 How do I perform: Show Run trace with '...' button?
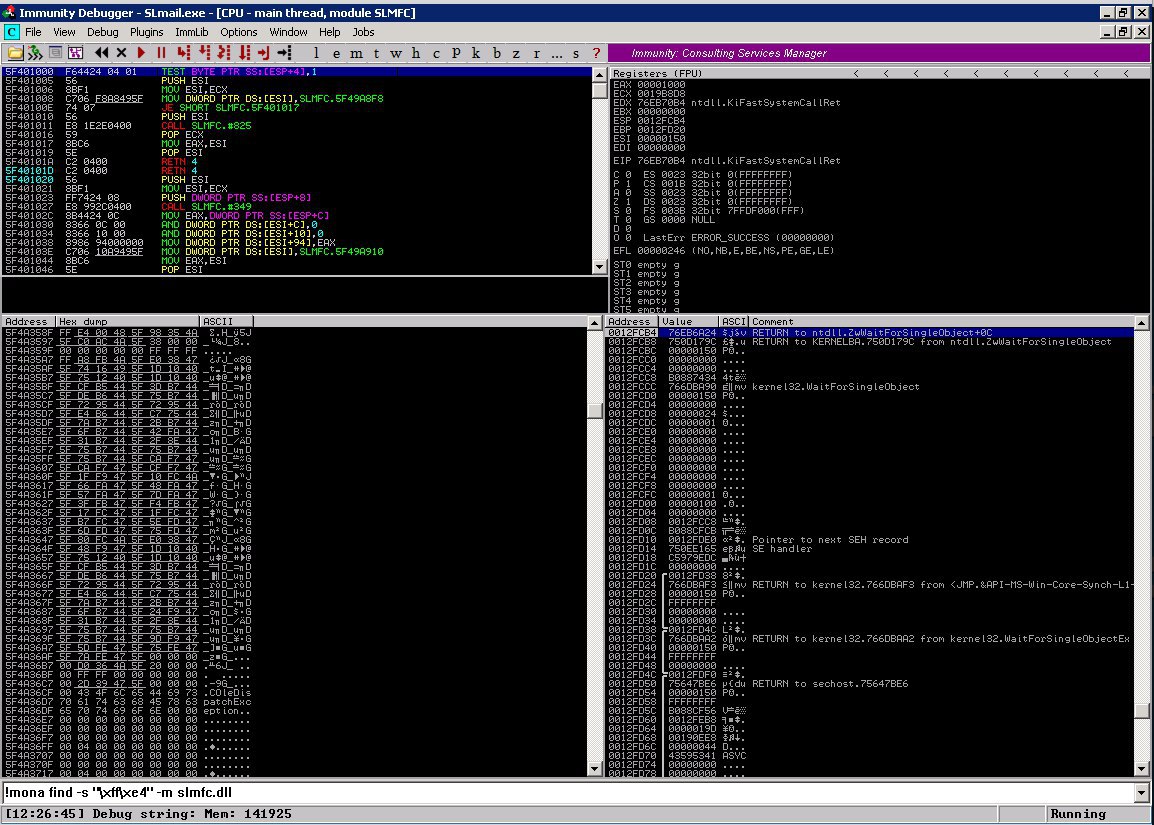tap(556, 53)
